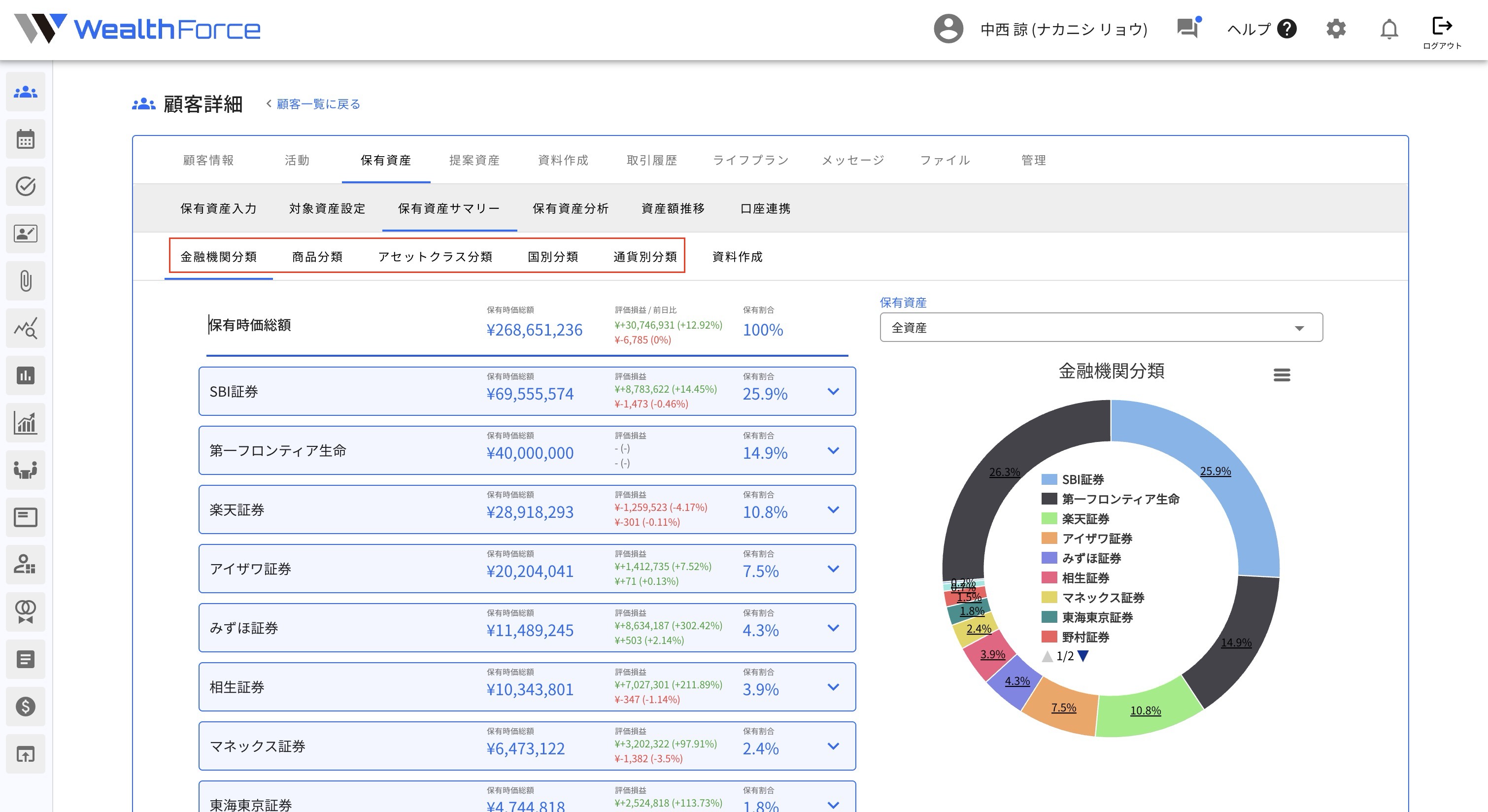Open the customers group icon in sidebar
1488x812 pixels.
(26, 92)
